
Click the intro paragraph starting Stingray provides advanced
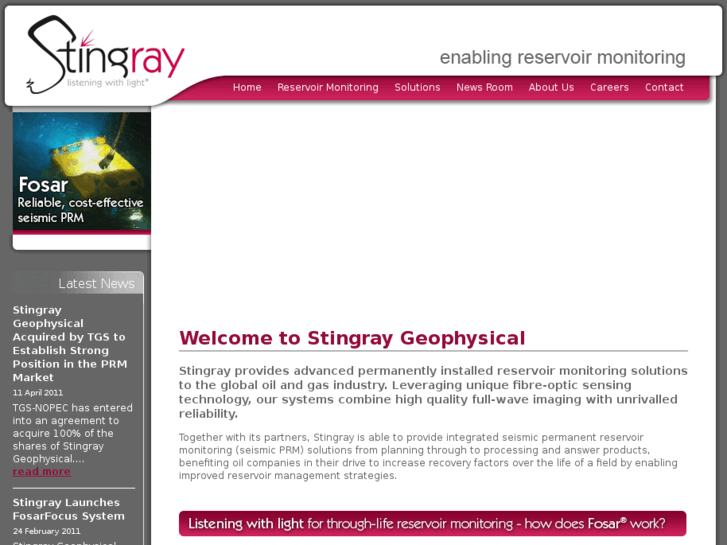pos(433,392)
